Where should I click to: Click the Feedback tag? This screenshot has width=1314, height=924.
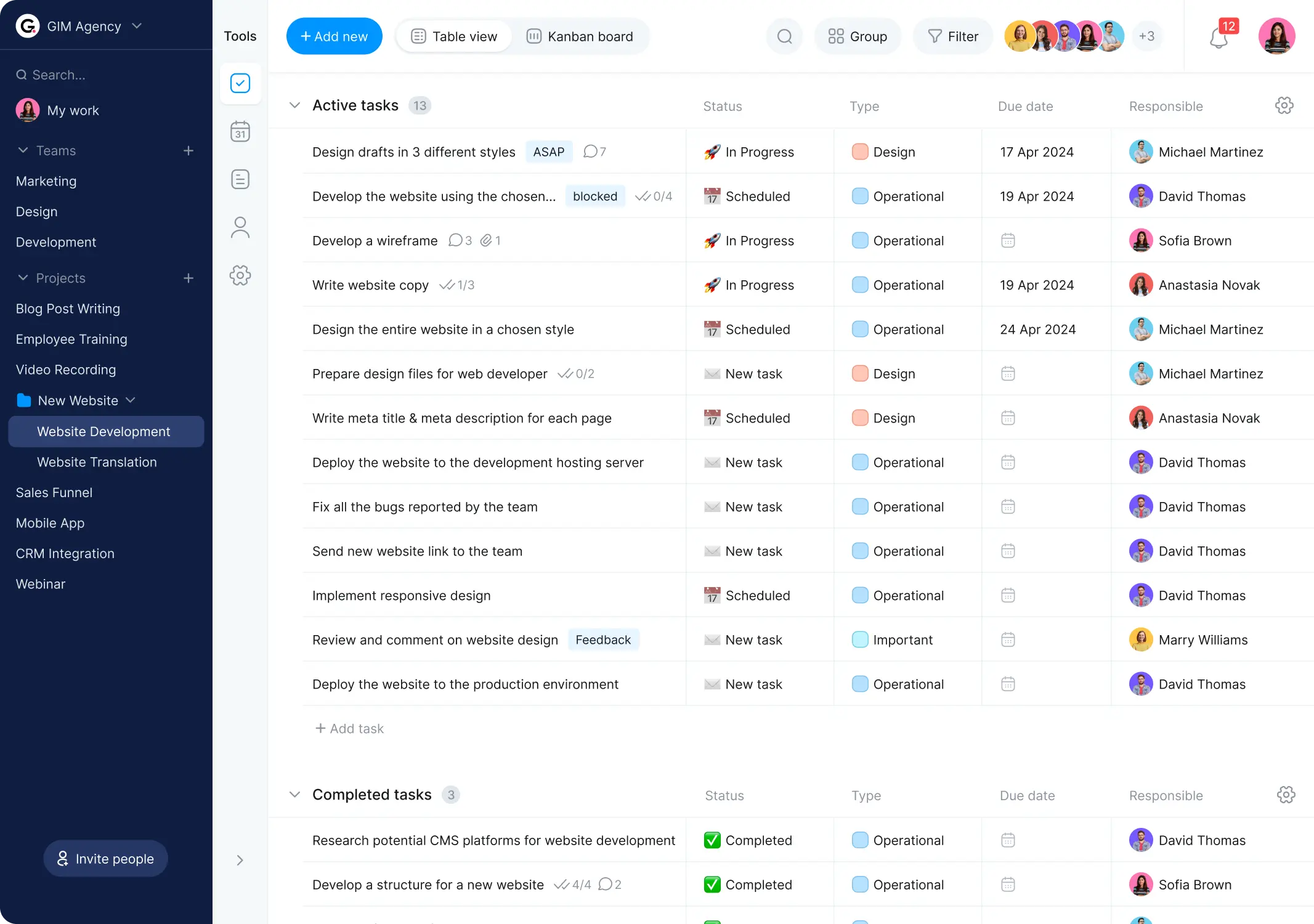pyautogui.click(x=603, y=639)
